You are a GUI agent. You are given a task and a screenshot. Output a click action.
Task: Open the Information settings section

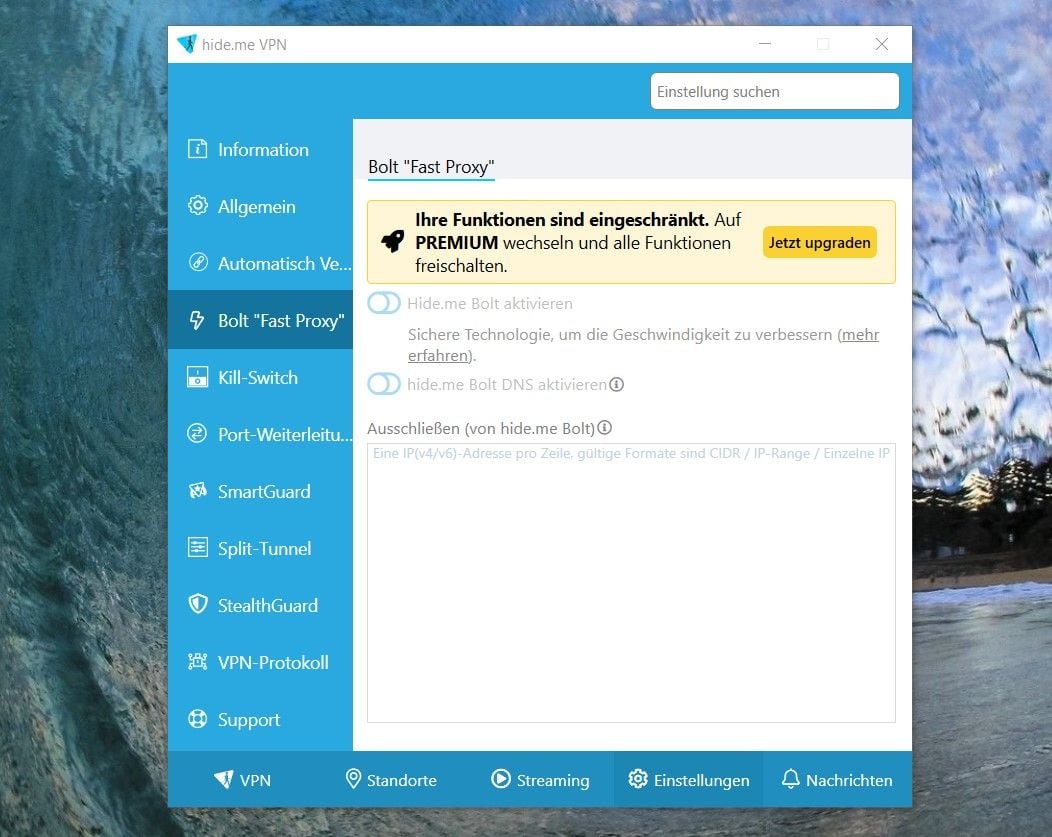tap(260, 149)
